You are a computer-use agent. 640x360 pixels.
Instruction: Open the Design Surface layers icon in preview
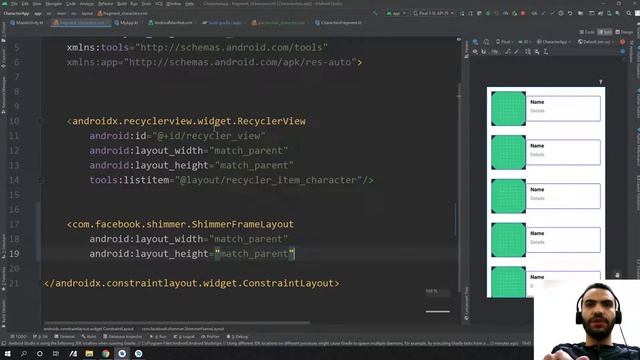pos(476,42)
